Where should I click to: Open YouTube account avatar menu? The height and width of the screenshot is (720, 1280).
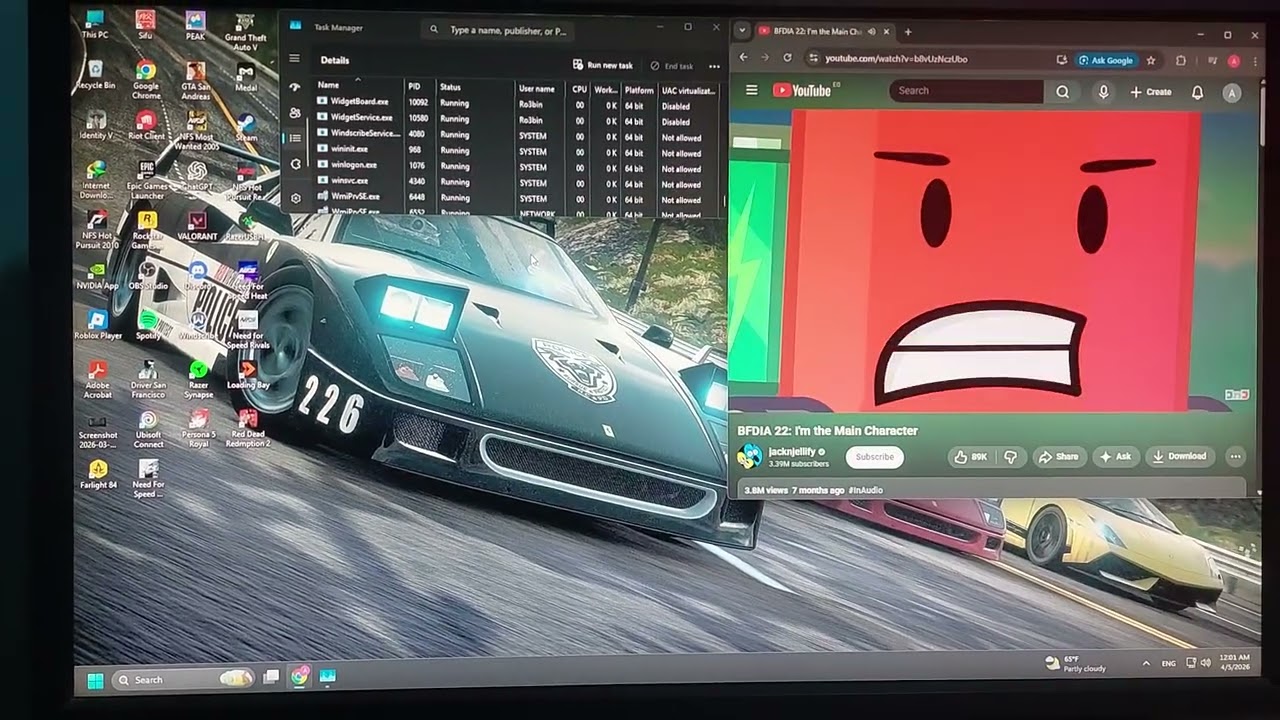click(1232, 93)
